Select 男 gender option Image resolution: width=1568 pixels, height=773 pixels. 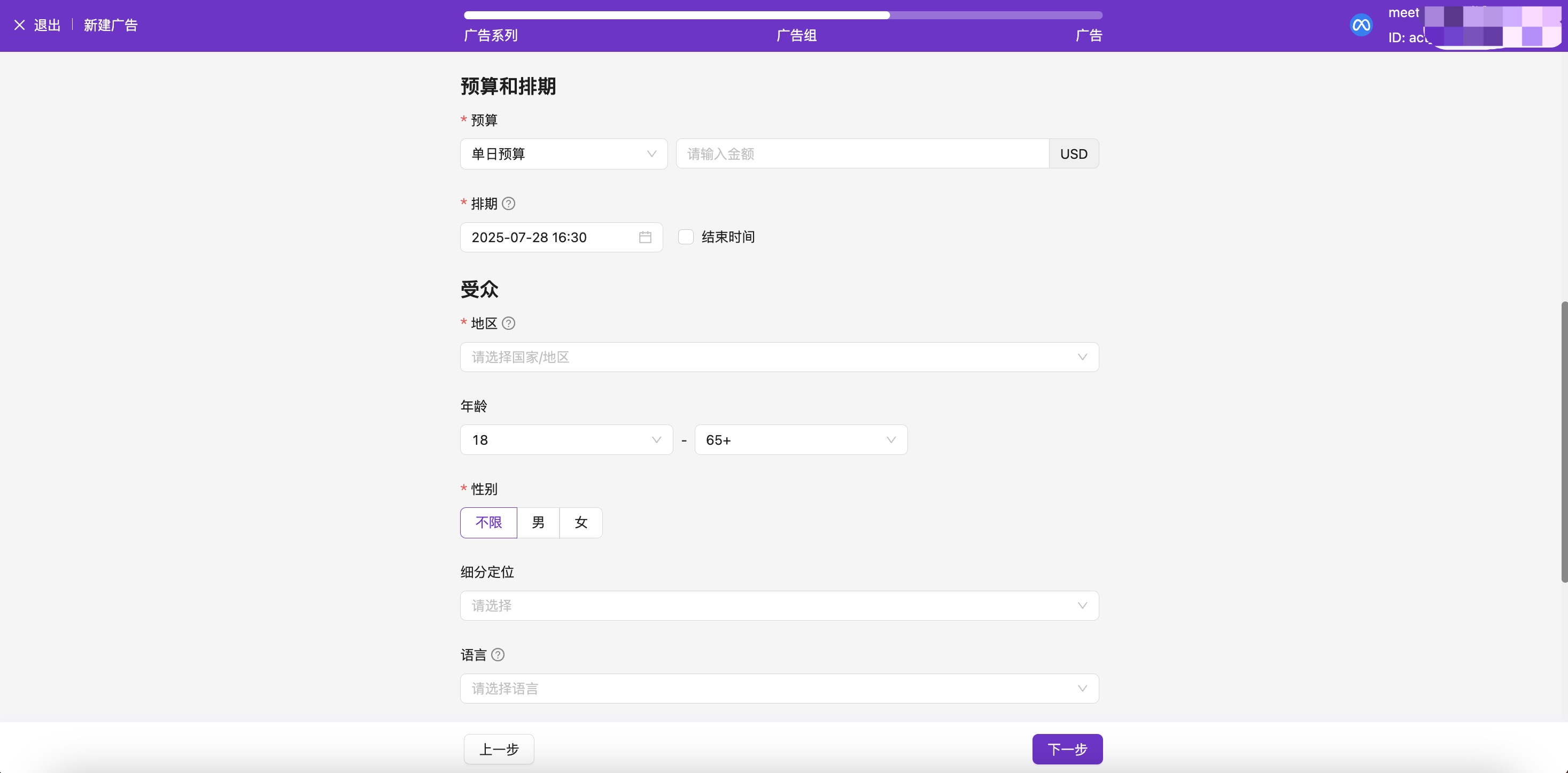pyautogui.click(x=538, y=523)
